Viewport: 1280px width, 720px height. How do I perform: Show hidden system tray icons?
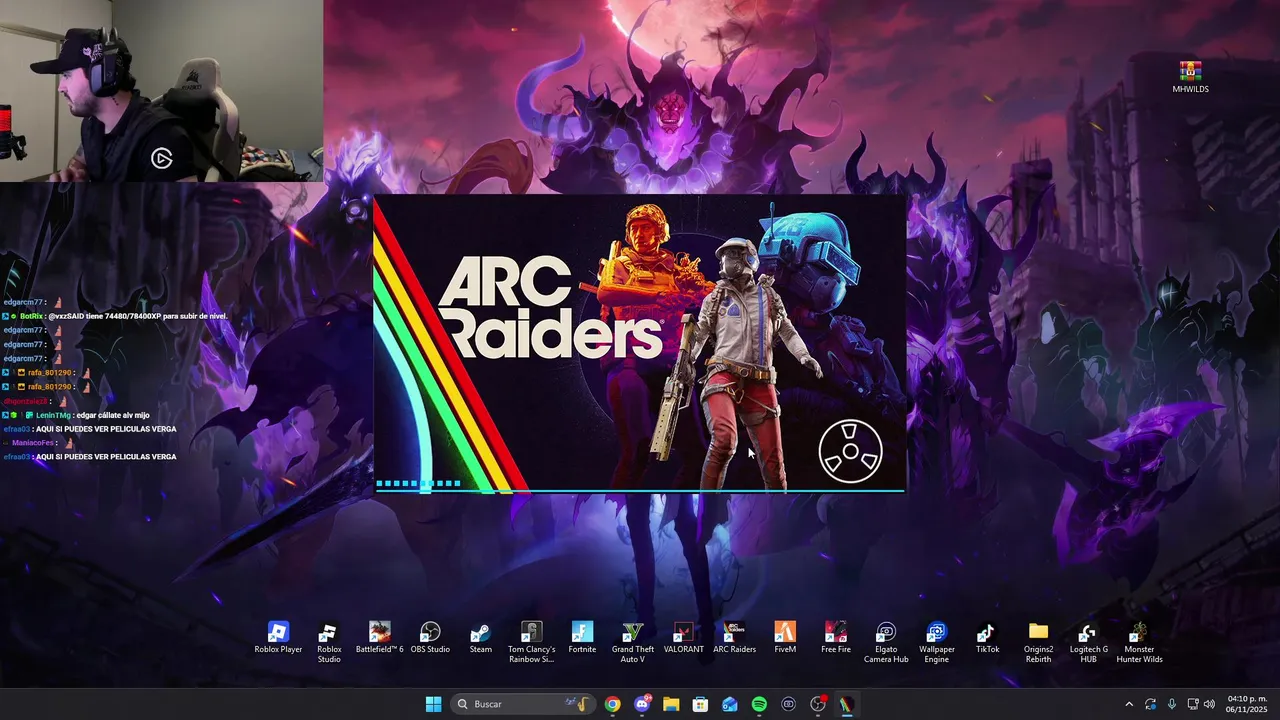(1129, 704)
